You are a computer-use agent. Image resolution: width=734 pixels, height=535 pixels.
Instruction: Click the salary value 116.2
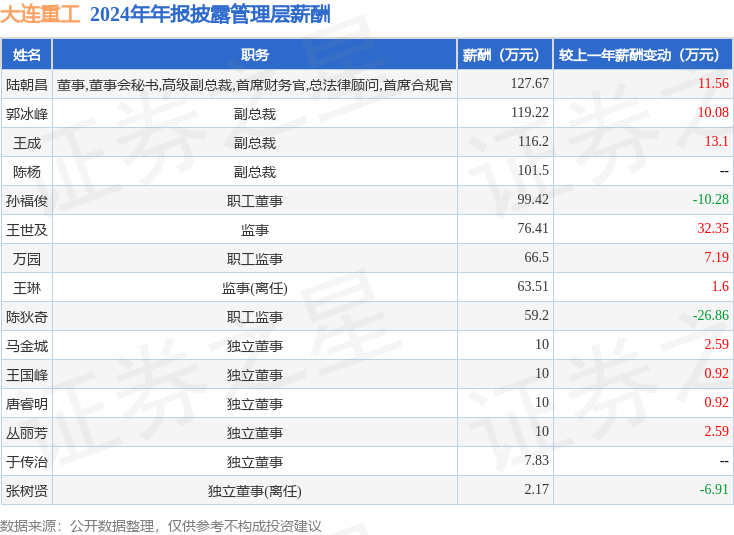click(533, 141)
